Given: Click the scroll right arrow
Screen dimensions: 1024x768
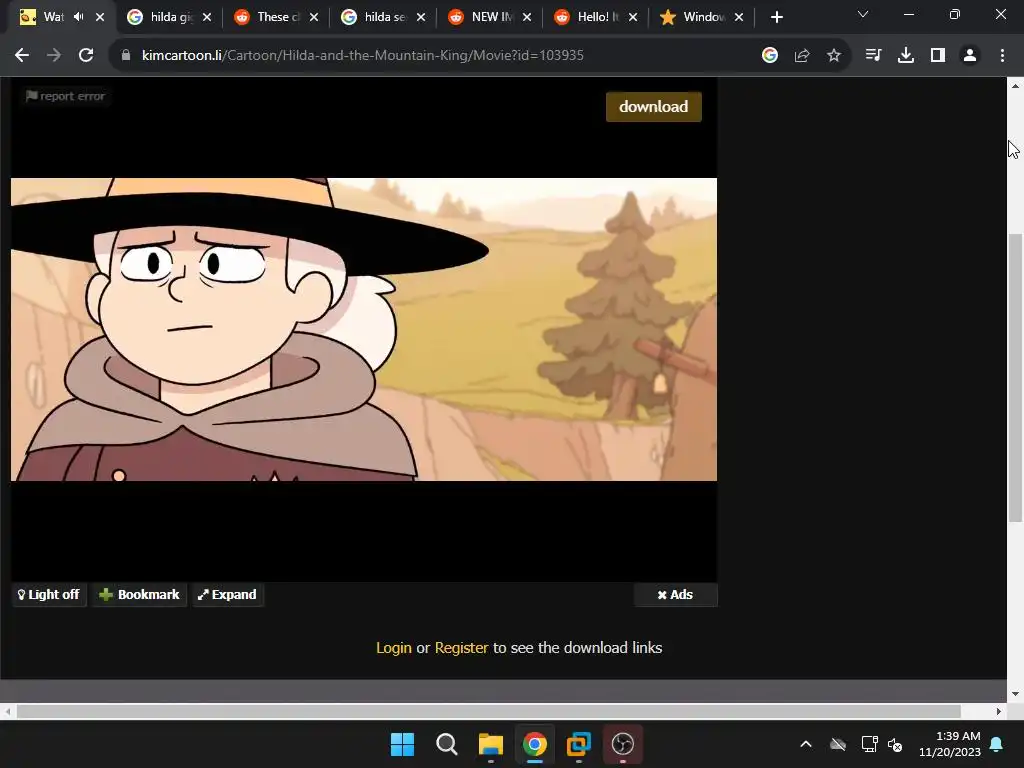Looking at the screenshot, I should 999,711.
